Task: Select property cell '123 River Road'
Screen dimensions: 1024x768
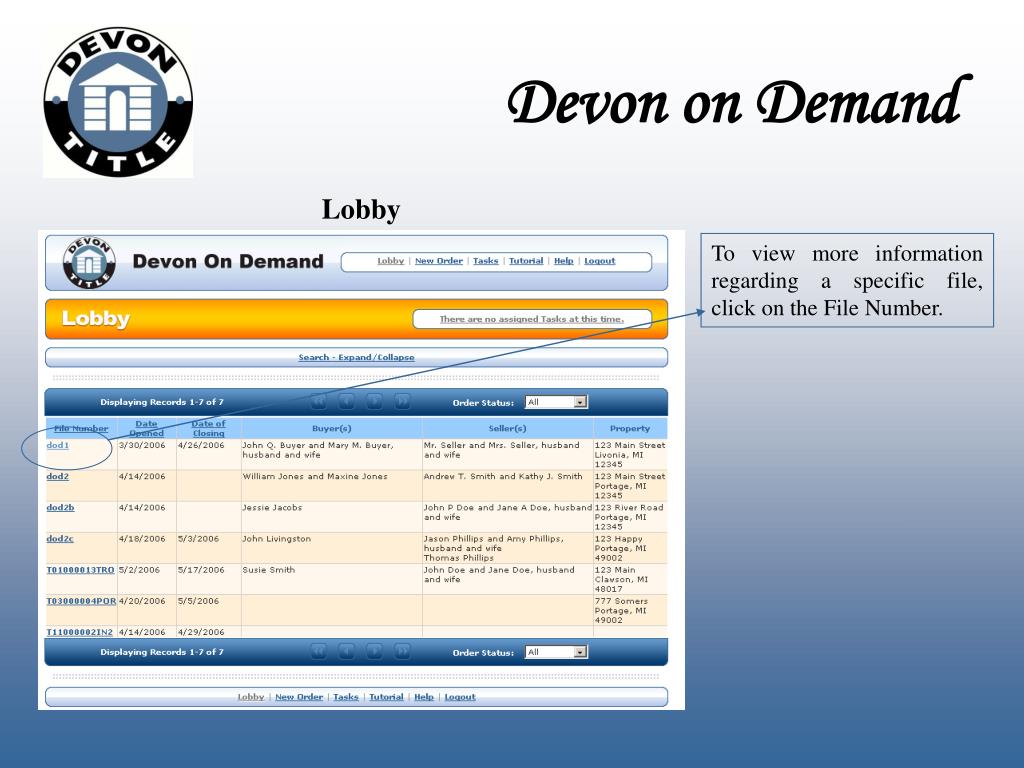Action: click(629, 517)
